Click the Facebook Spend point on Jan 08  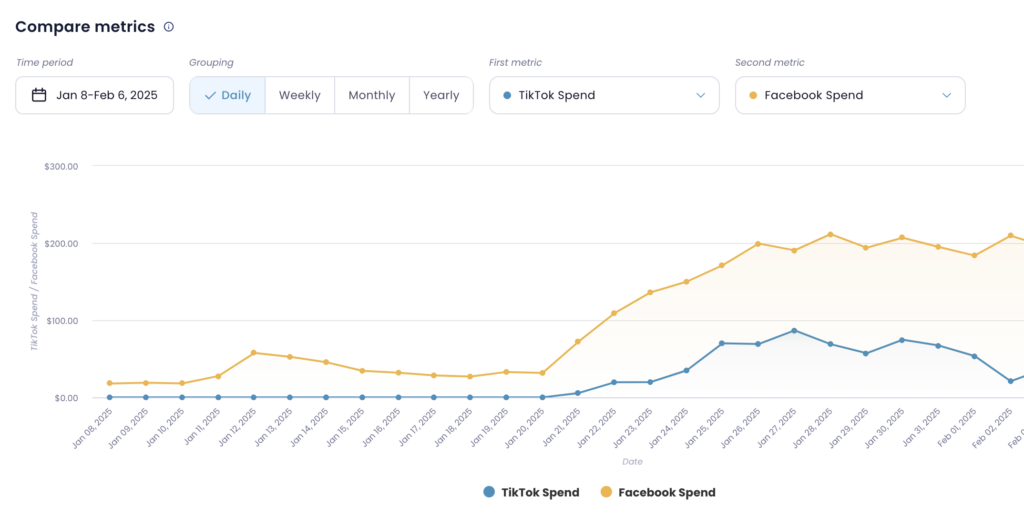coord(109,384)
